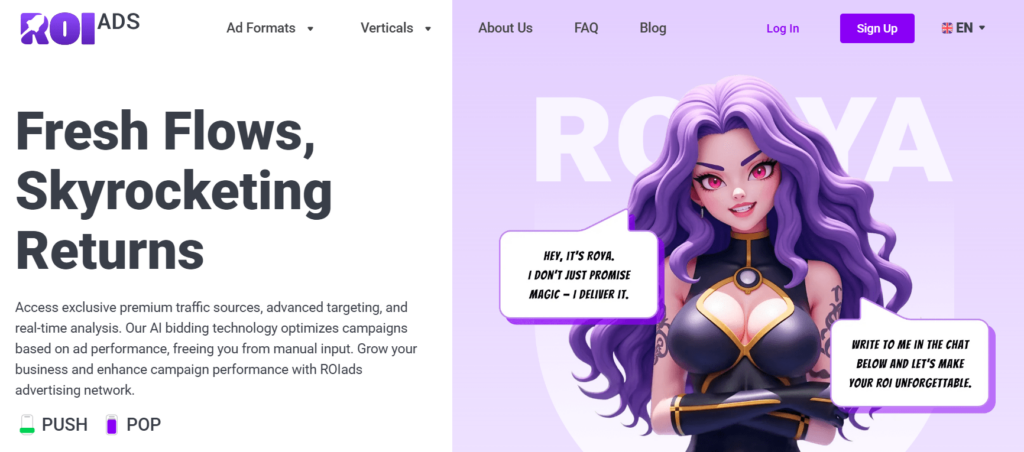Expand the Ad Formats dropdown arrow
Screen dimensions: 1024x452
310,29
